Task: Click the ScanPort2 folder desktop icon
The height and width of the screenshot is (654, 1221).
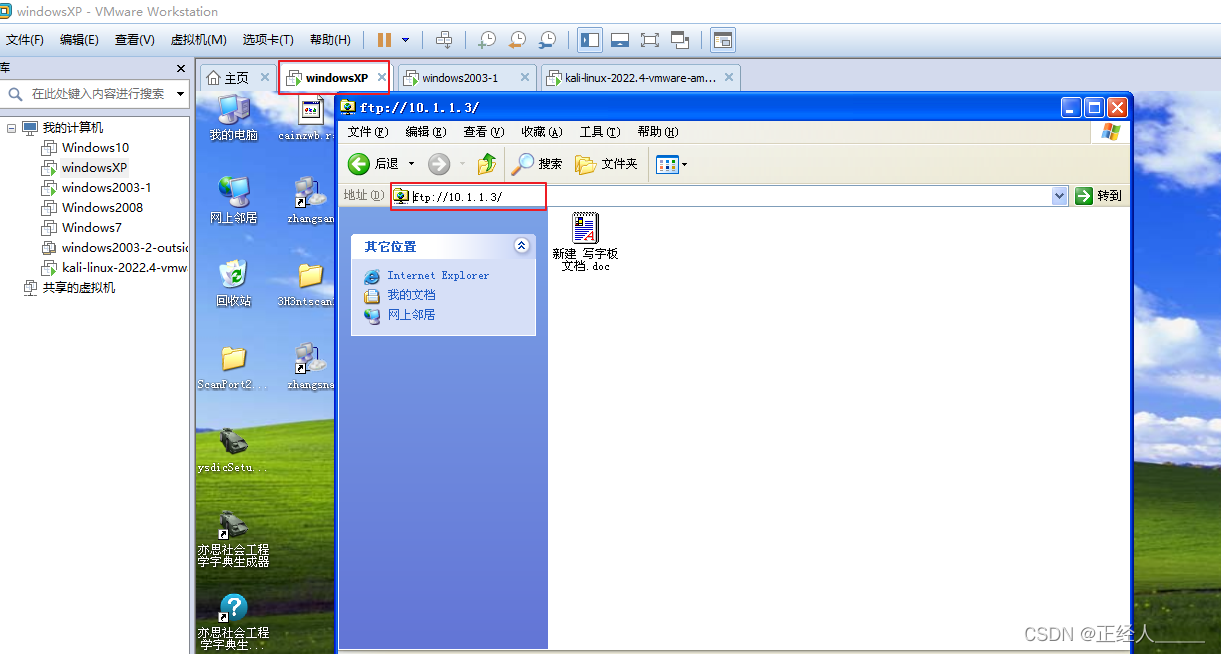Action: coord(233,367)
